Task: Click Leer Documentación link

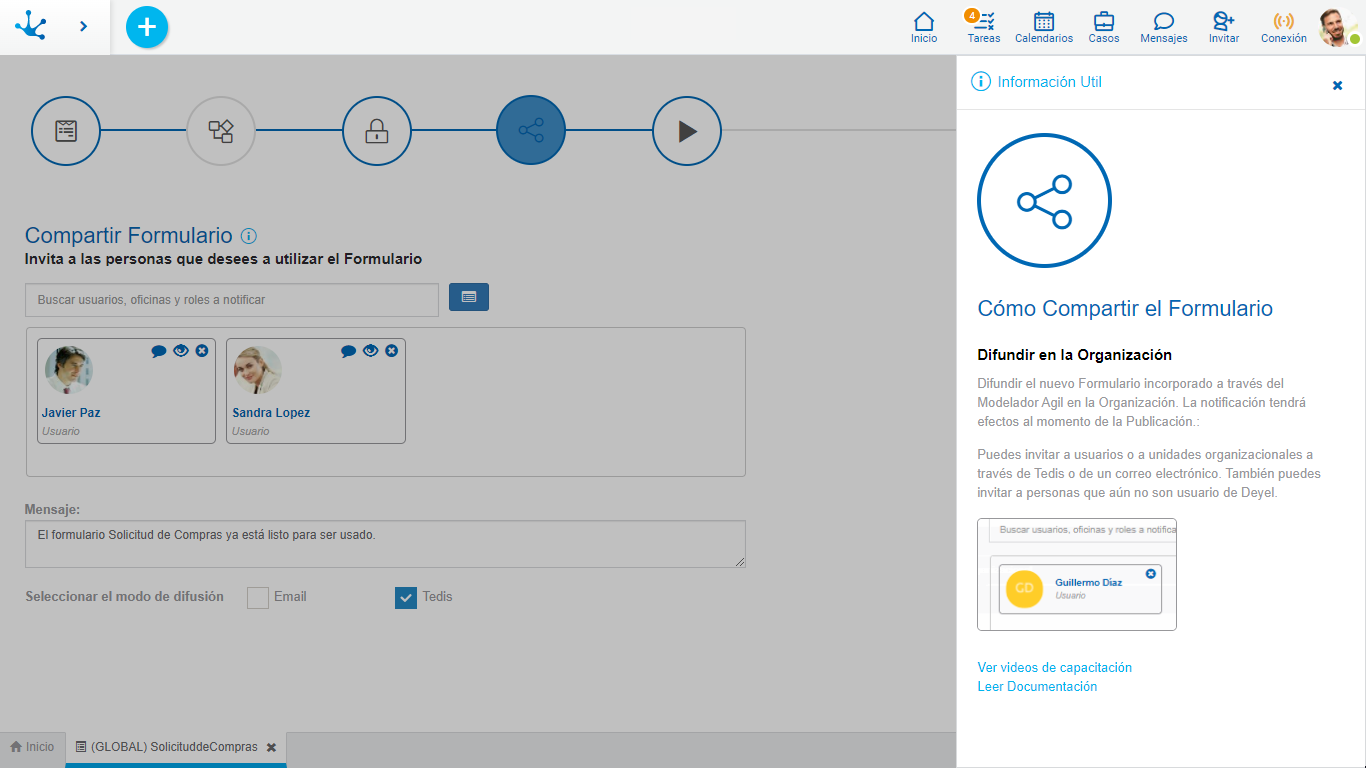Action: 1037,686
